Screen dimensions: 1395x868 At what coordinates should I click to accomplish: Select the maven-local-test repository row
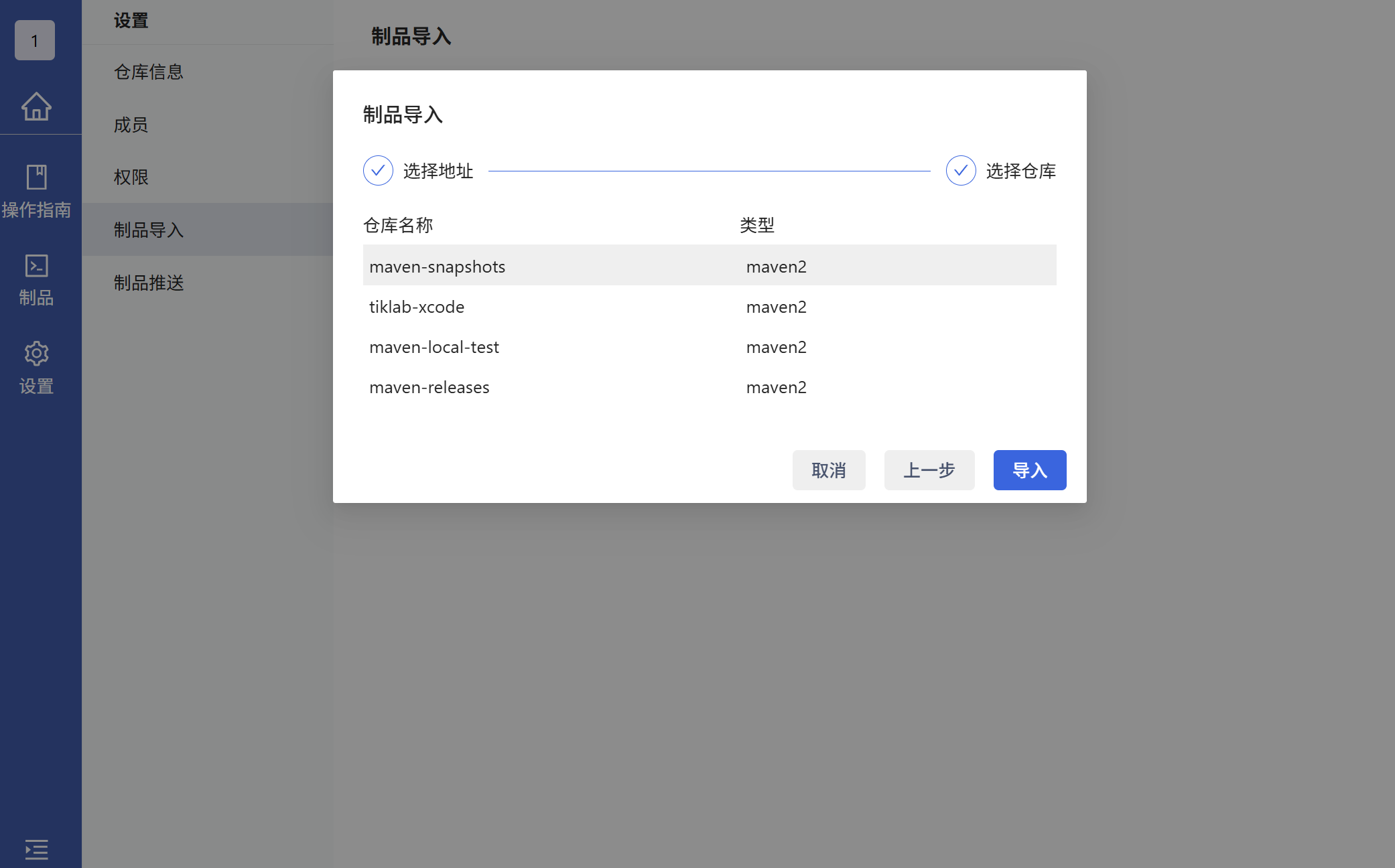(434, 347)
